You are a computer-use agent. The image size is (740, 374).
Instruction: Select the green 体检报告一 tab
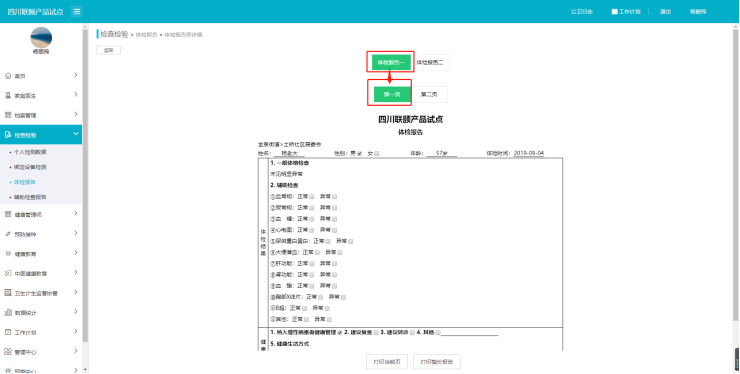[391, 62]
